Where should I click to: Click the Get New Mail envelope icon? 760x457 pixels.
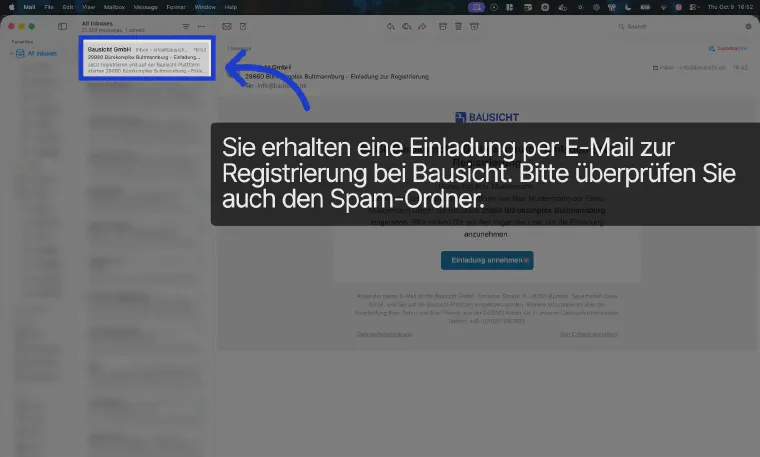(x=226, y=27)
